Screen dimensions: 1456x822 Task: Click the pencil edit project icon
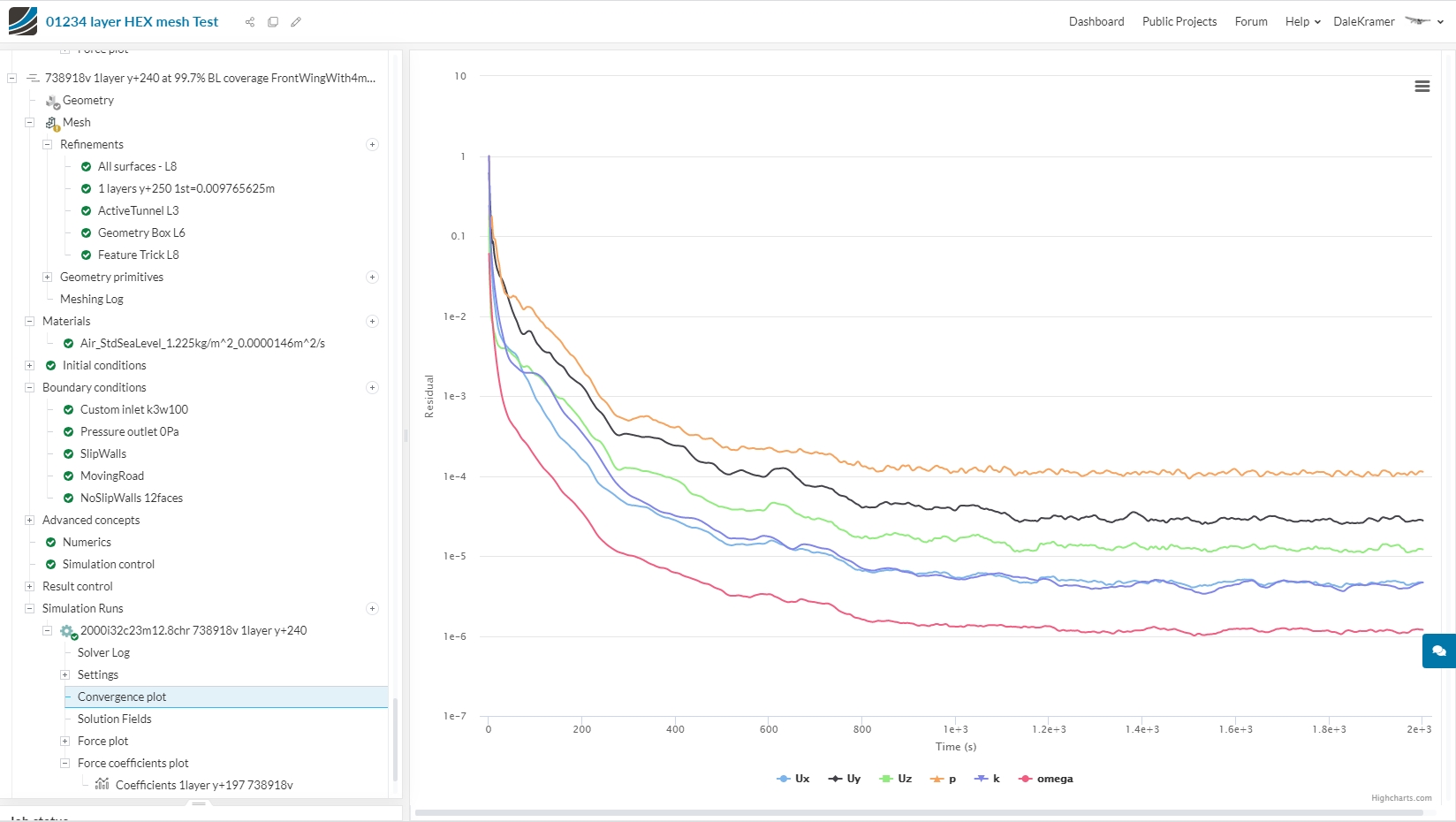click(x=296, y=22)
